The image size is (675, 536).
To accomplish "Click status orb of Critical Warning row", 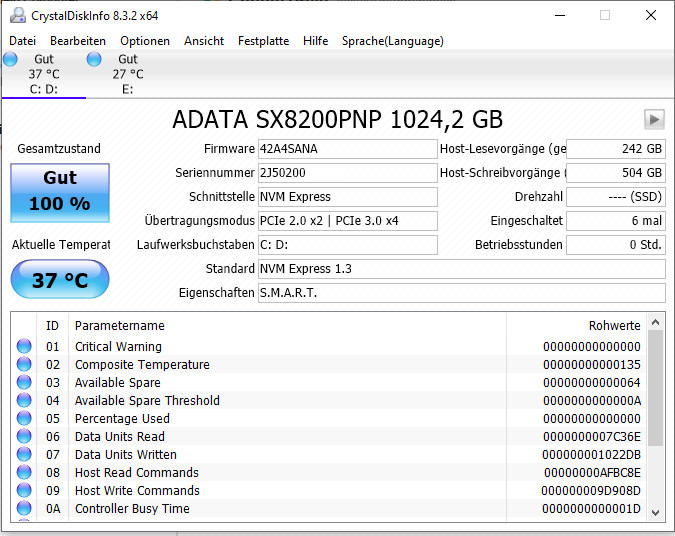I will point(24,346).
